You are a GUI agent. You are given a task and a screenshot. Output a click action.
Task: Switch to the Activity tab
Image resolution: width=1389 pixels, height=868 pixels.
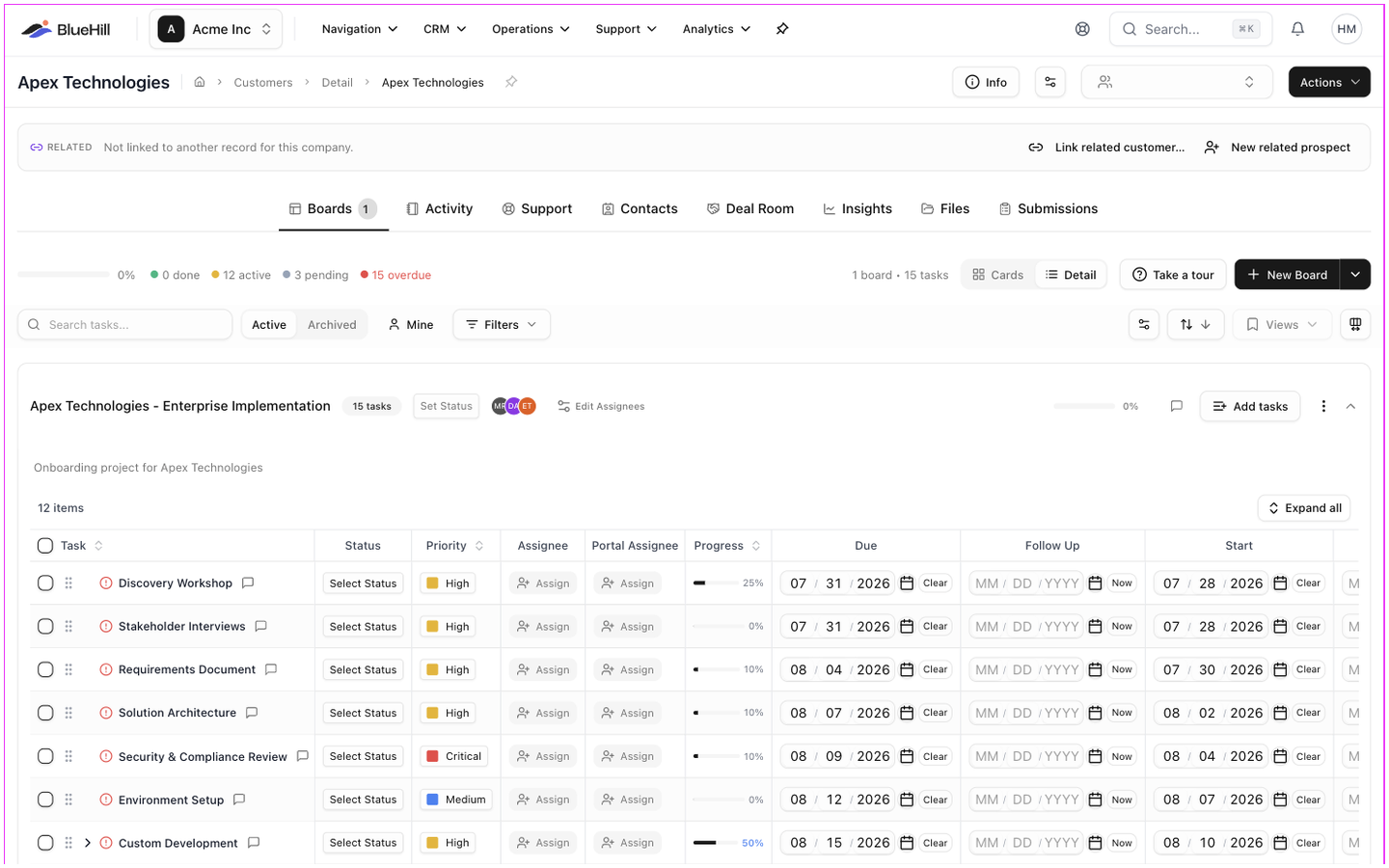(440, 208)
